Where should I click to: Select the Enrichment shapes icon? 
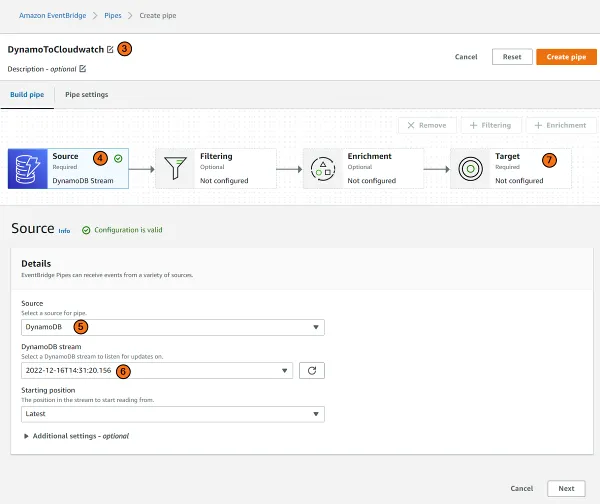(322, 169)
